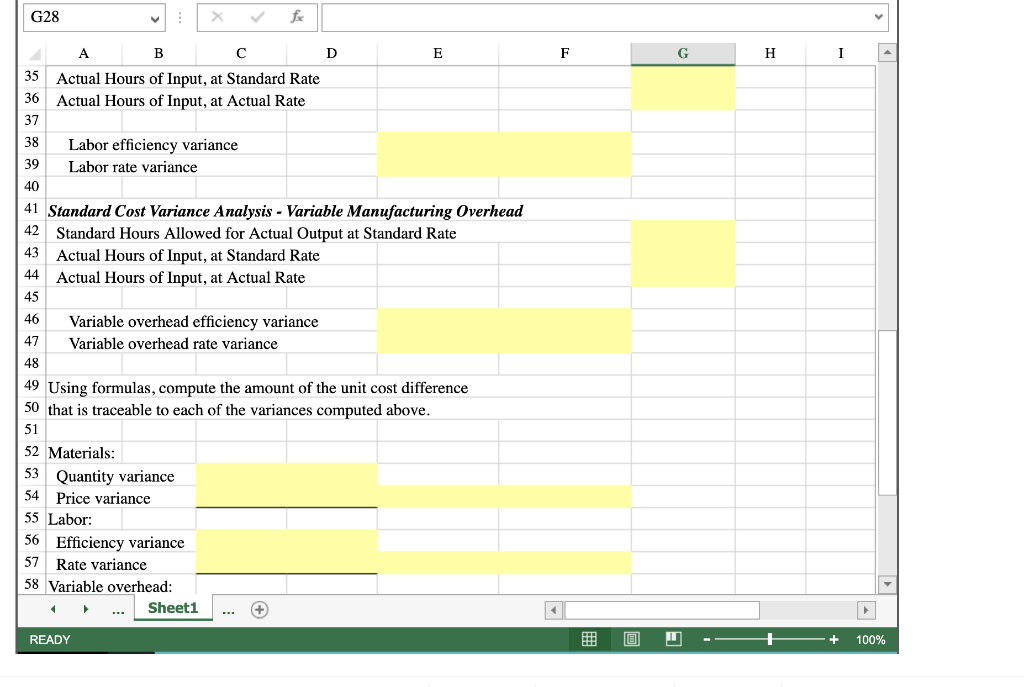This screenshot has width=1024, height=687.
Task: Select the Sheet1 tab
Action: [172, 608]
